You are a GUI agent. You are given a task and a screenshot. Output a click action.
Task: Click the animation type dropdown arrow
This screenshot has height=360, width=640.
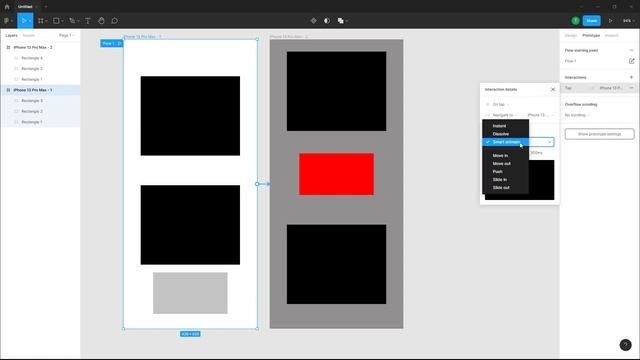550,142
